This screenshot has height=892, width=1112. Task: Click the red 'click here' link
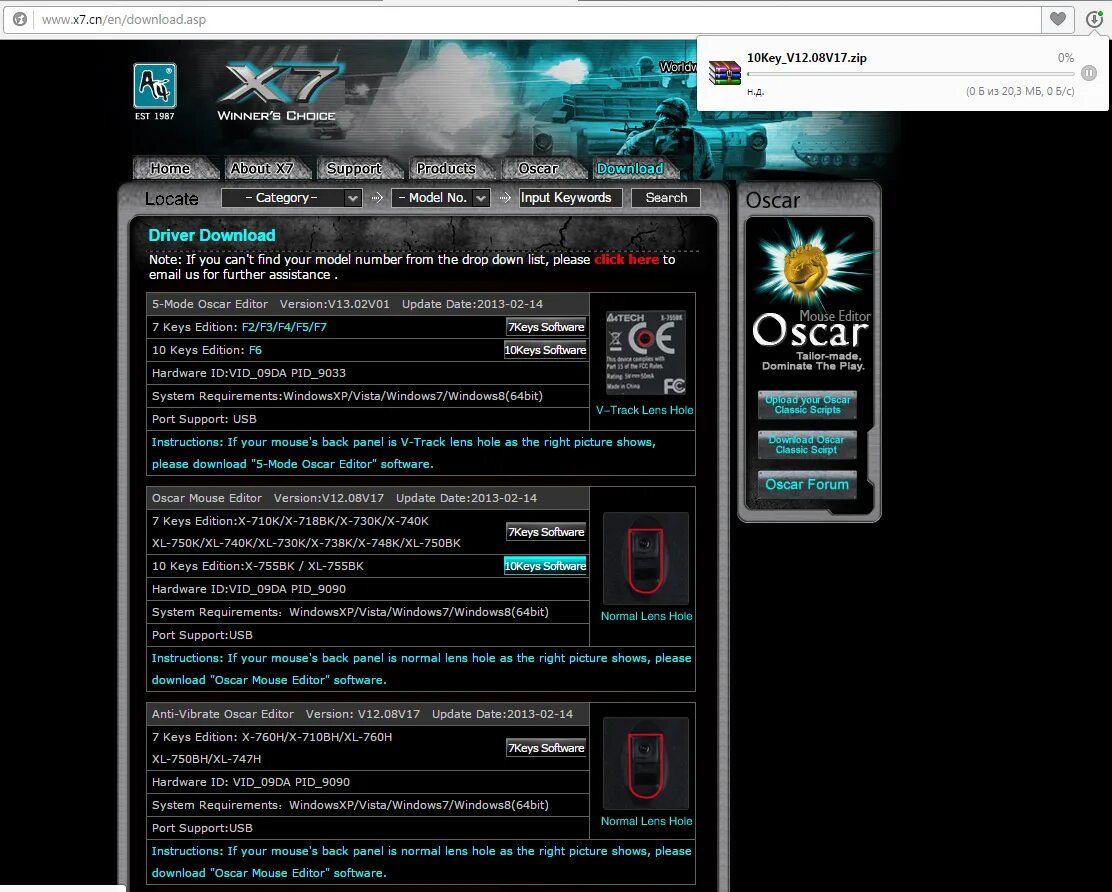coord(626,260)
